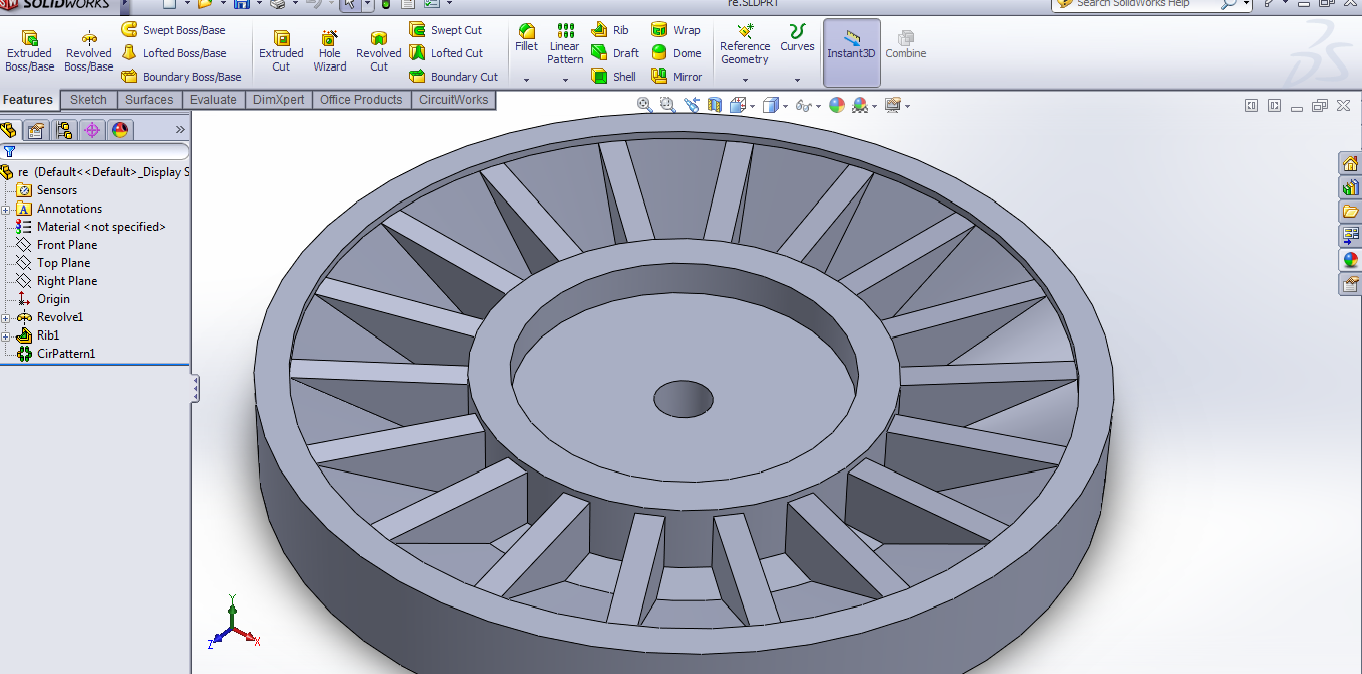The image size is (1362, 674).
Task: Switch to the Sketch tab
Action: 88,100
